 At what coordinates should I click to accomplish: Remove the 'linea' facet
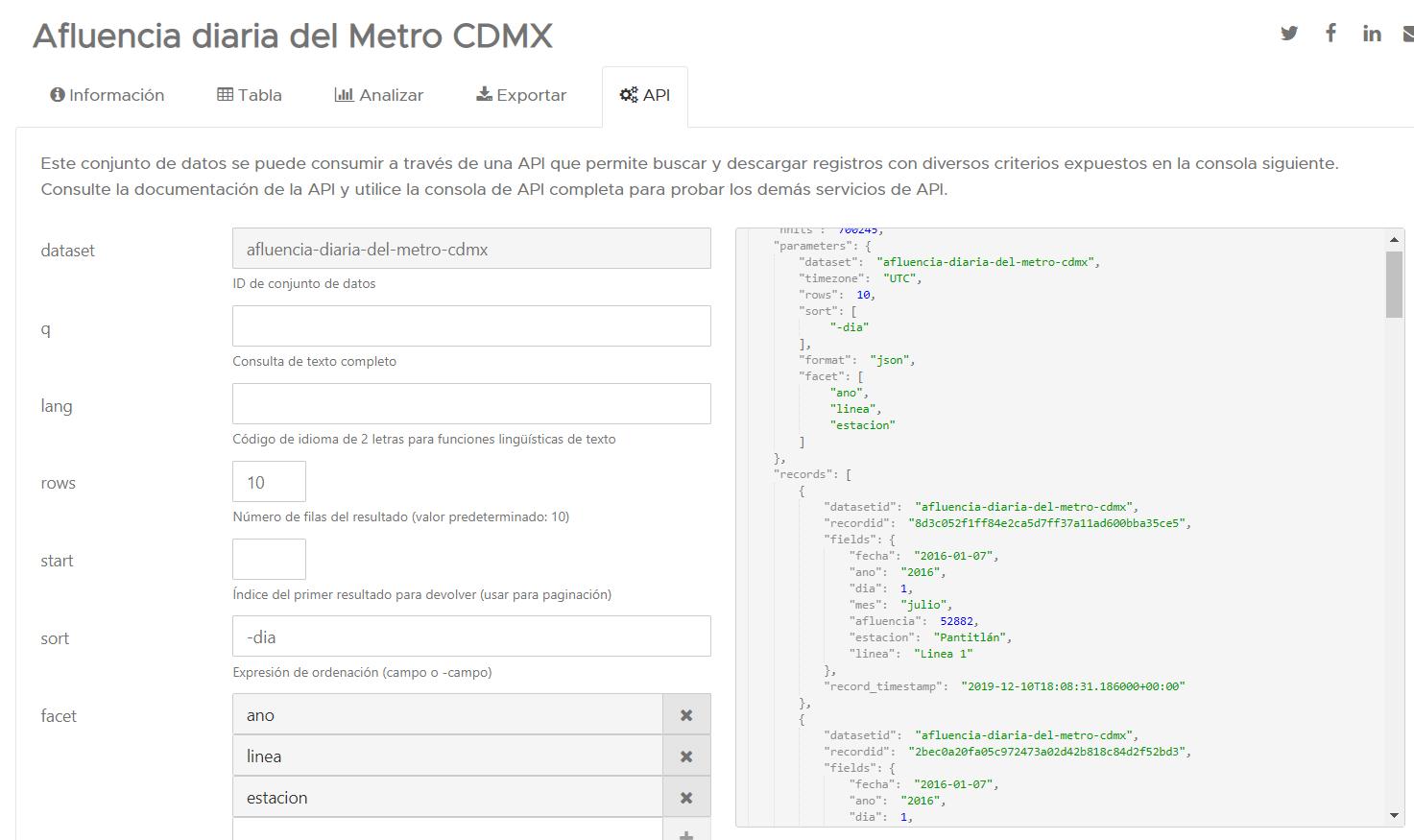click(686, 756)
